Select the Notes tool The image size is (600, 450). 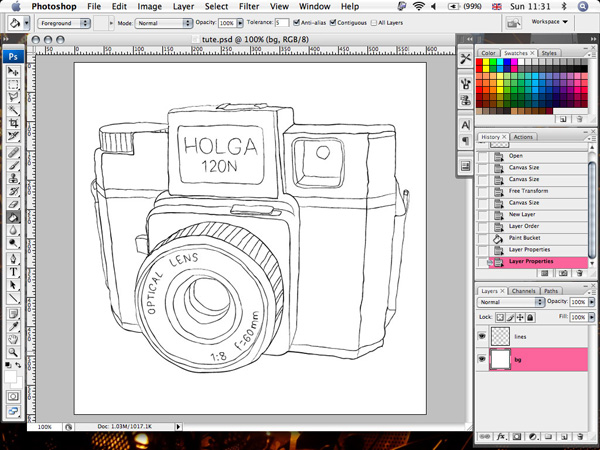tap(13, 314)
